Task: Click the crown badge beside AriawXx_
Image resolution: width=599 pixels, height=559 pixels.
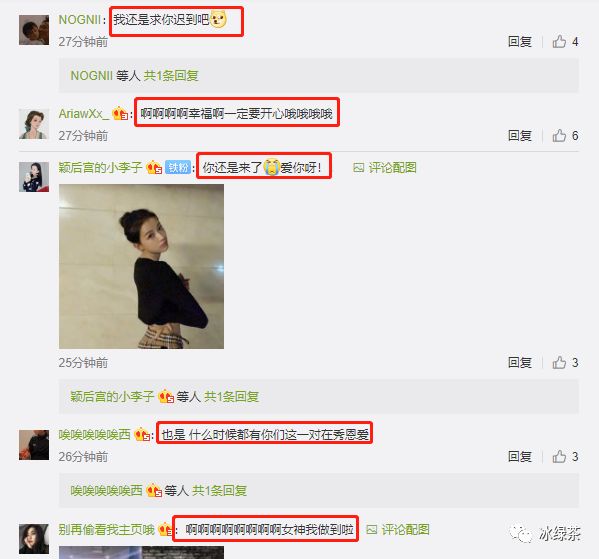Action: pos(120,113)
